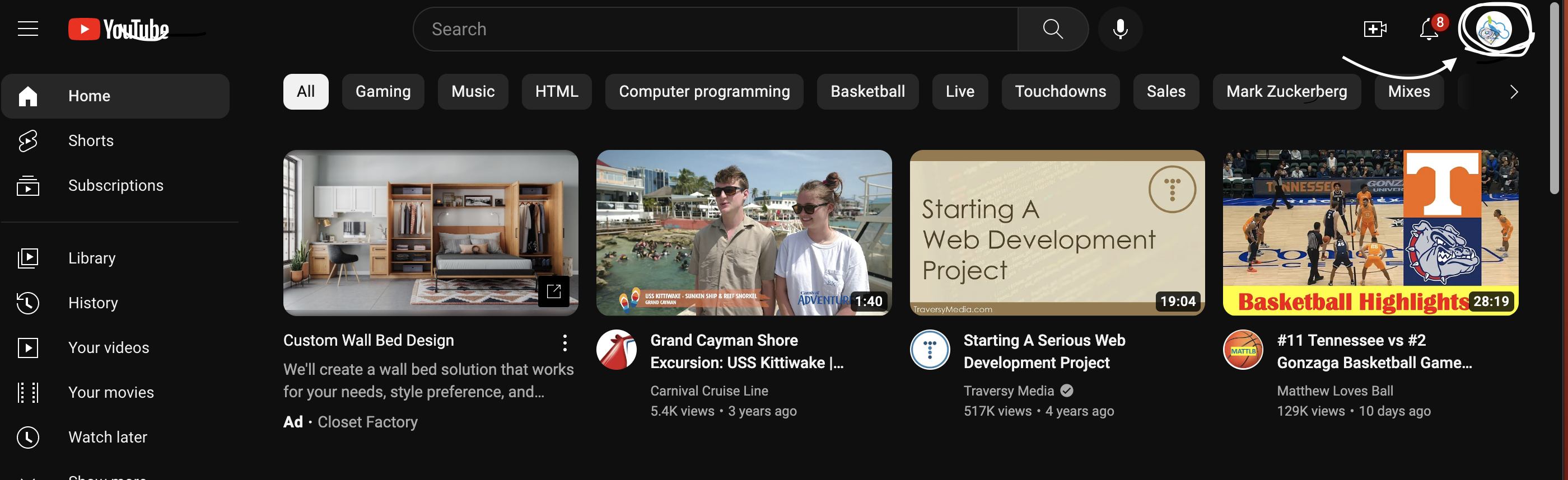Open Shorts in the sidebar

(90, 140)
